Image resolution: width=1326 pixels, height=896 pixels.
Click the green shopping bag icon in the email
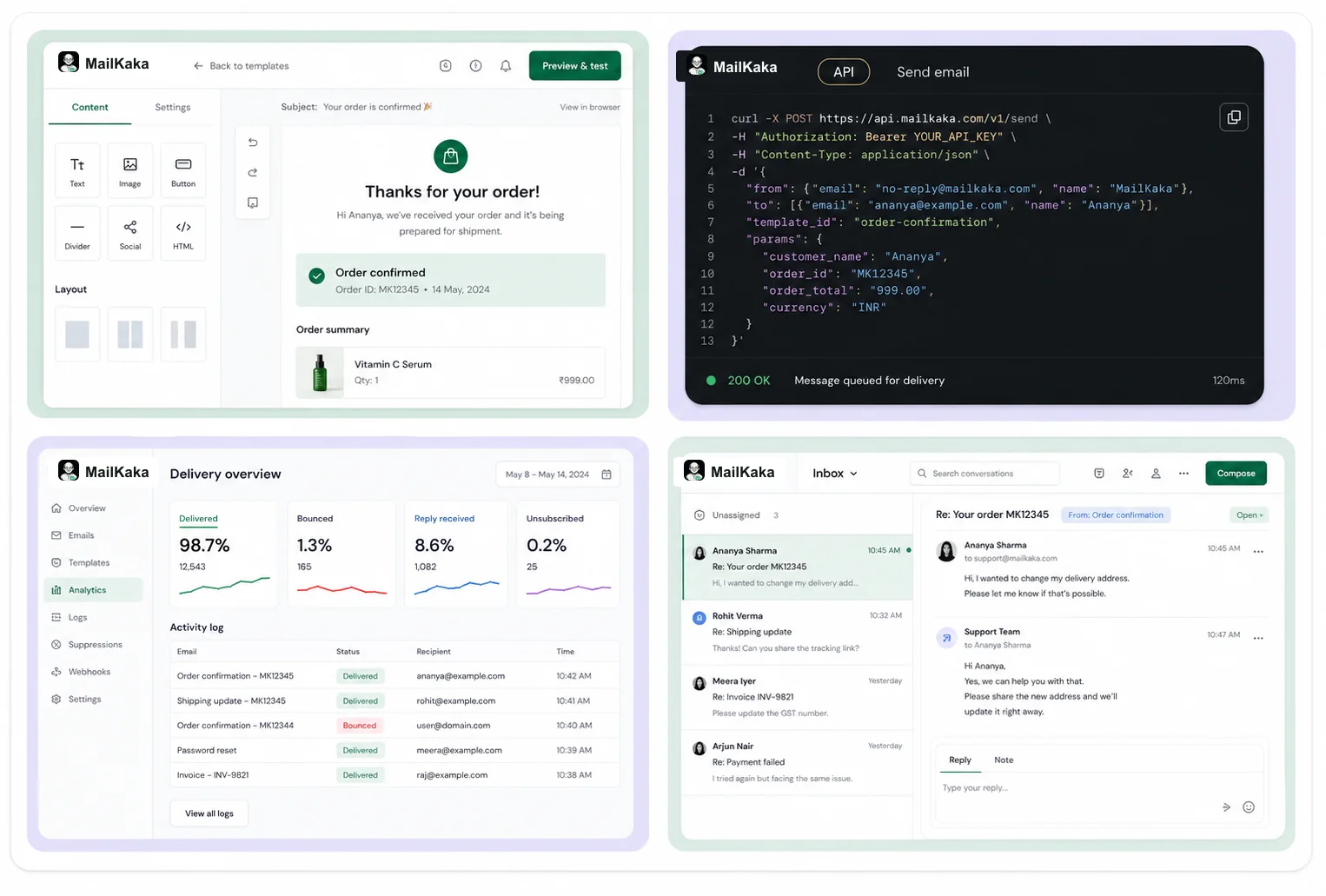click(x=450, y=156)
